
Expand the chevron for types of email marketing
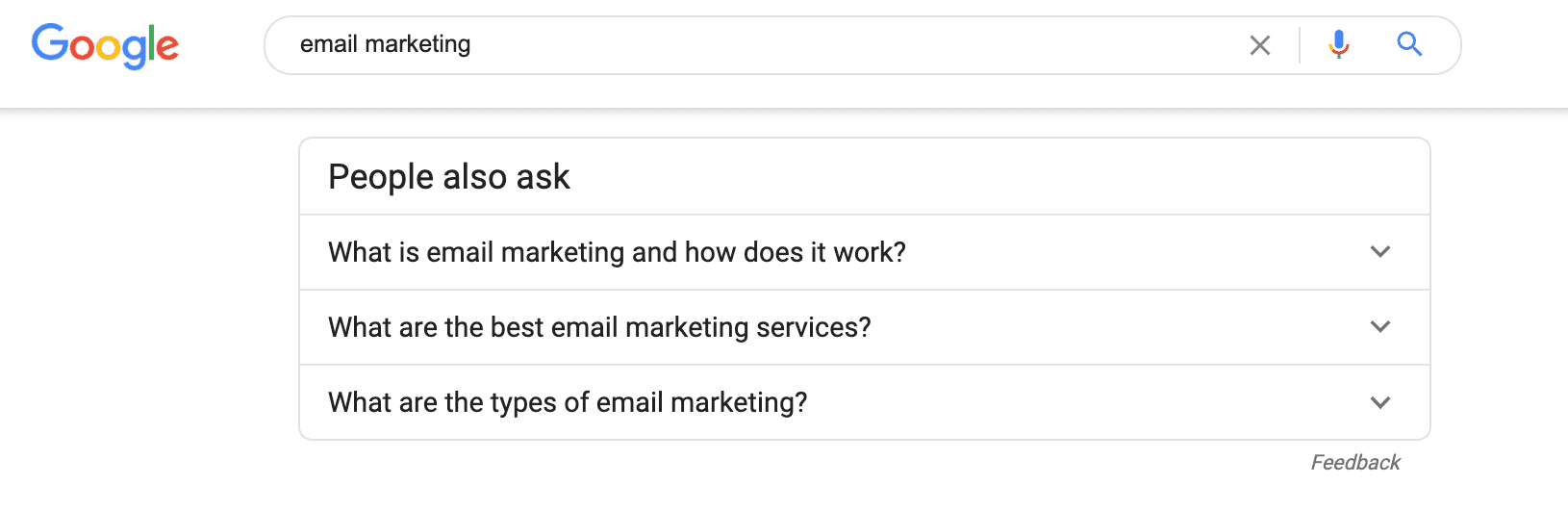point(1380,402)
